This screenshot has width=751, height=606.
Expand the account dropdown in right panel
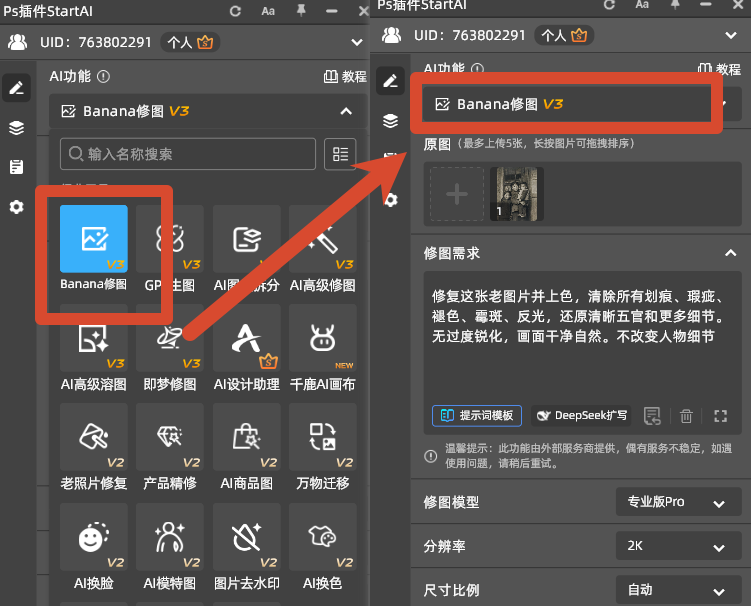[731, 35]
